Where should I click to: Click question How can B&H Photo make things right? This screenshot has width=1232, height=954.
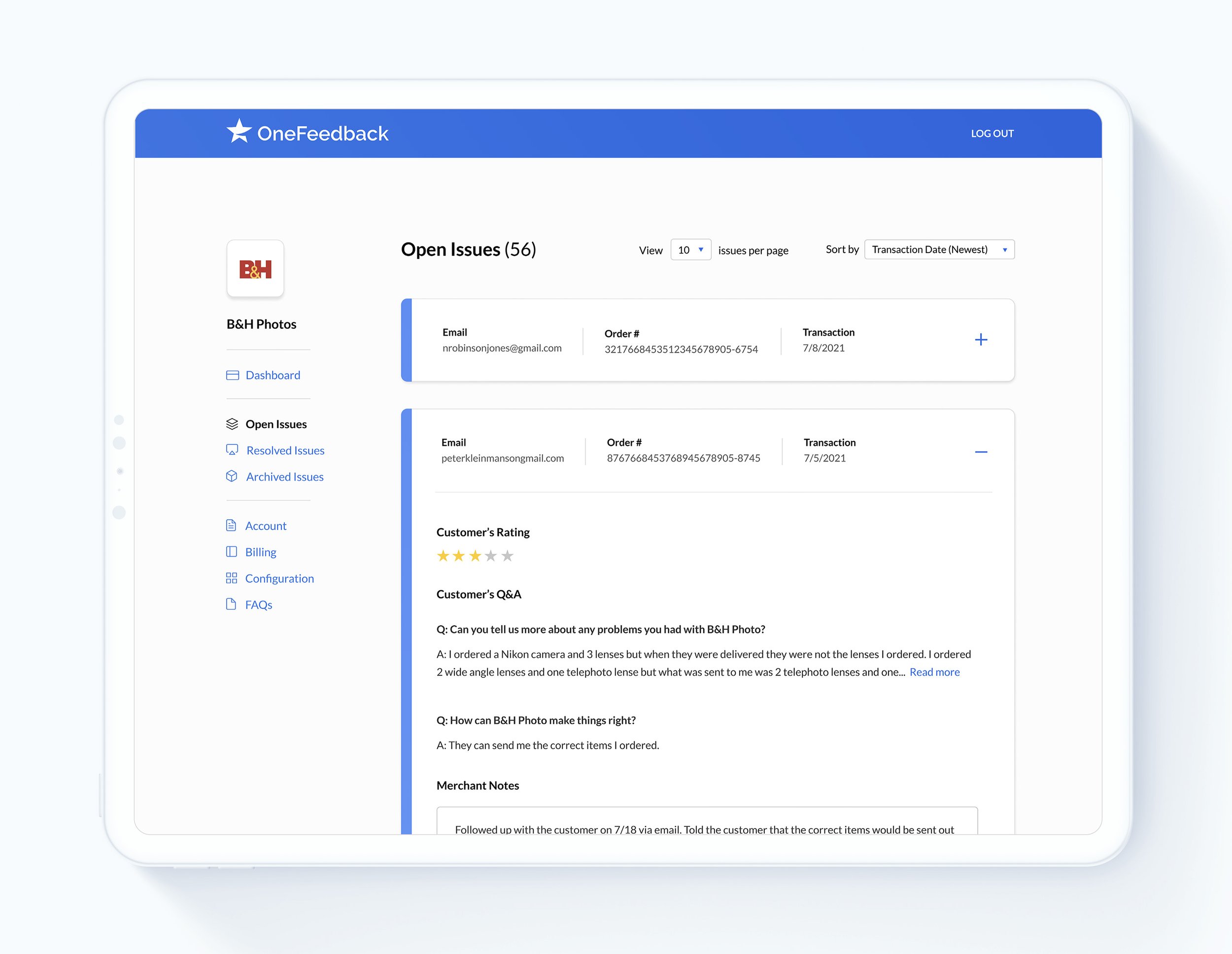tap(536, 720)
